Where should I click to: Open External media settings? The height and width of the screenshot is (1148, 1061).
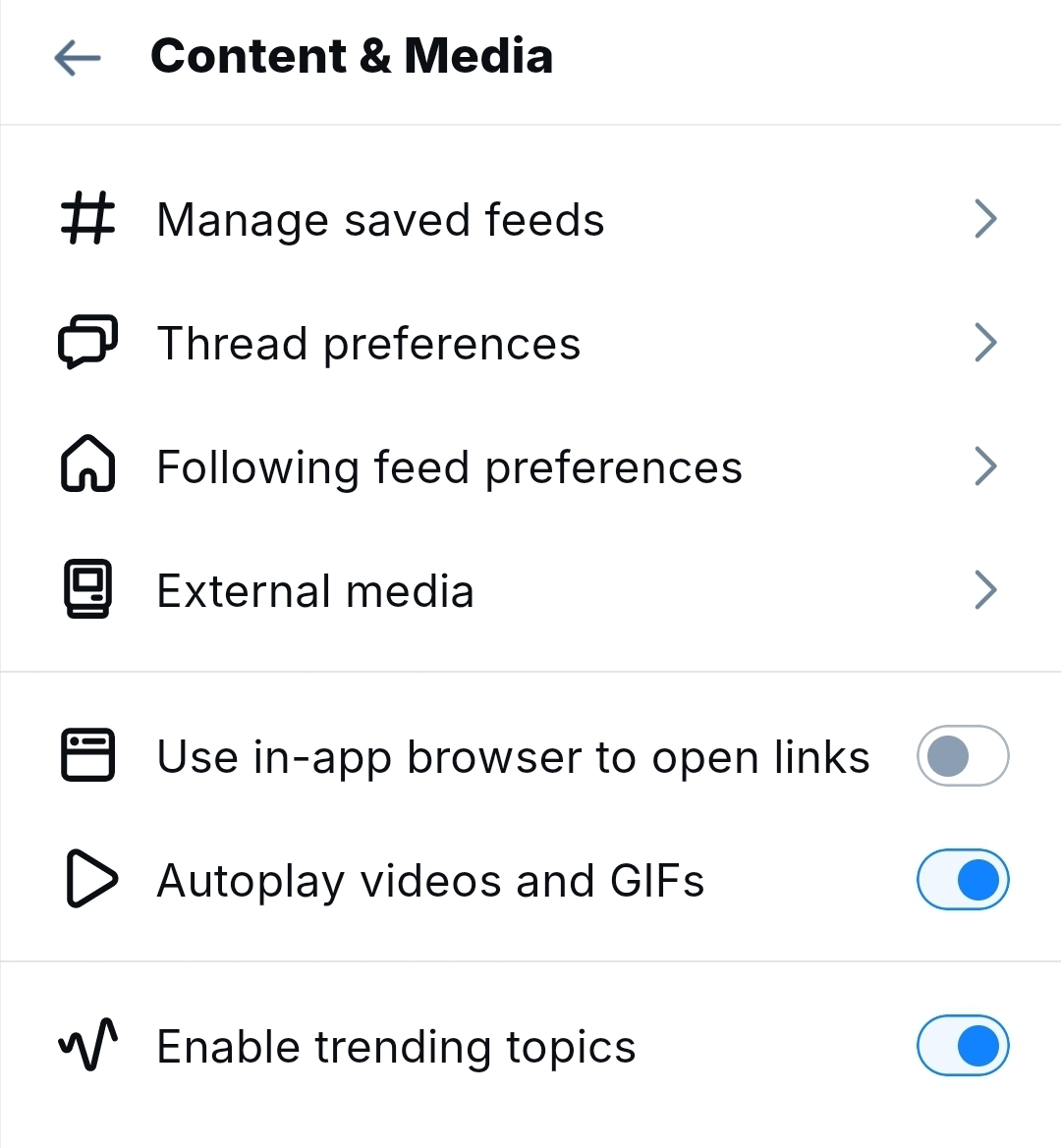315,591
